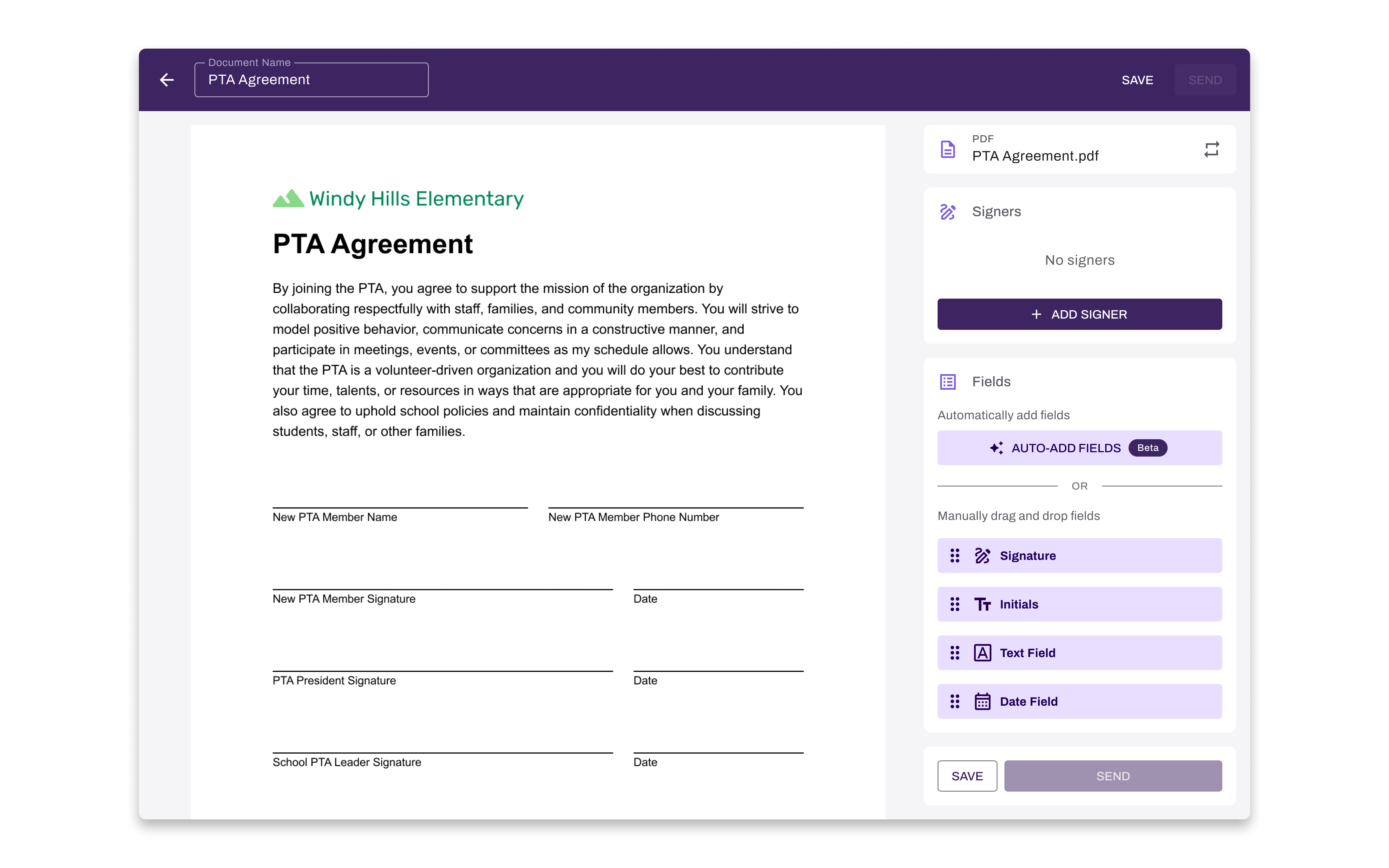Viewport: 1389px width, 868px height.
Task: Click the back arrow icon
Action: [166, 80]
